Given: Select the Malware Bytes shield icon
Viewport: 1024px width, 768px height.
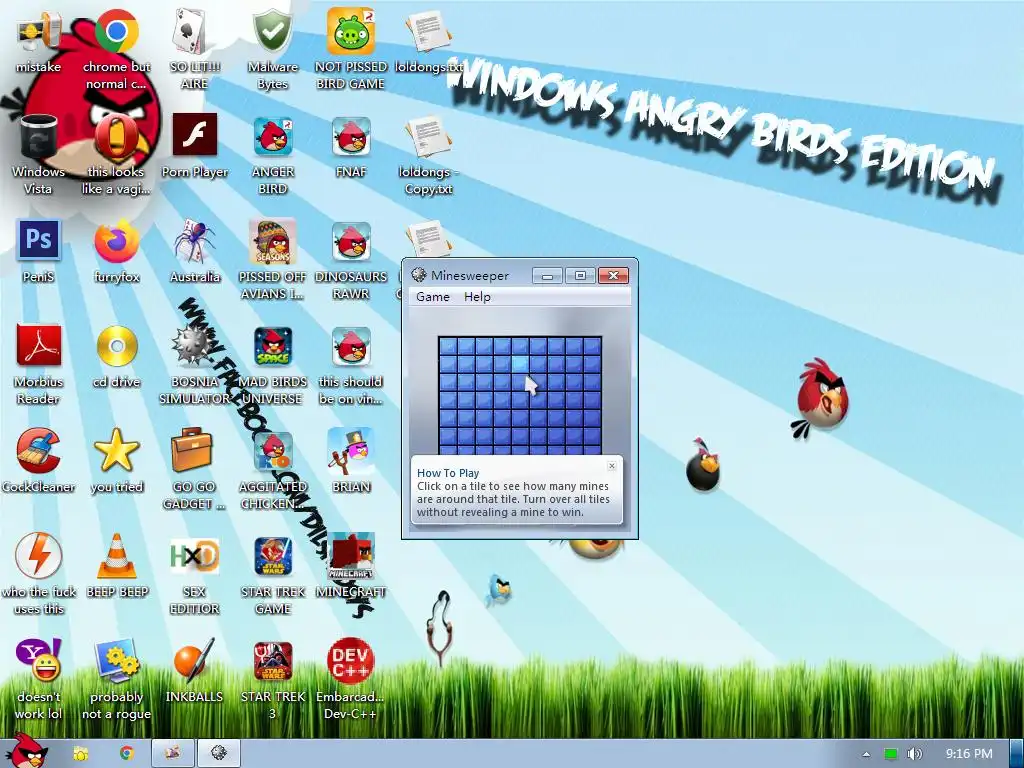Looking at the screenshot, I should point(272,31).
